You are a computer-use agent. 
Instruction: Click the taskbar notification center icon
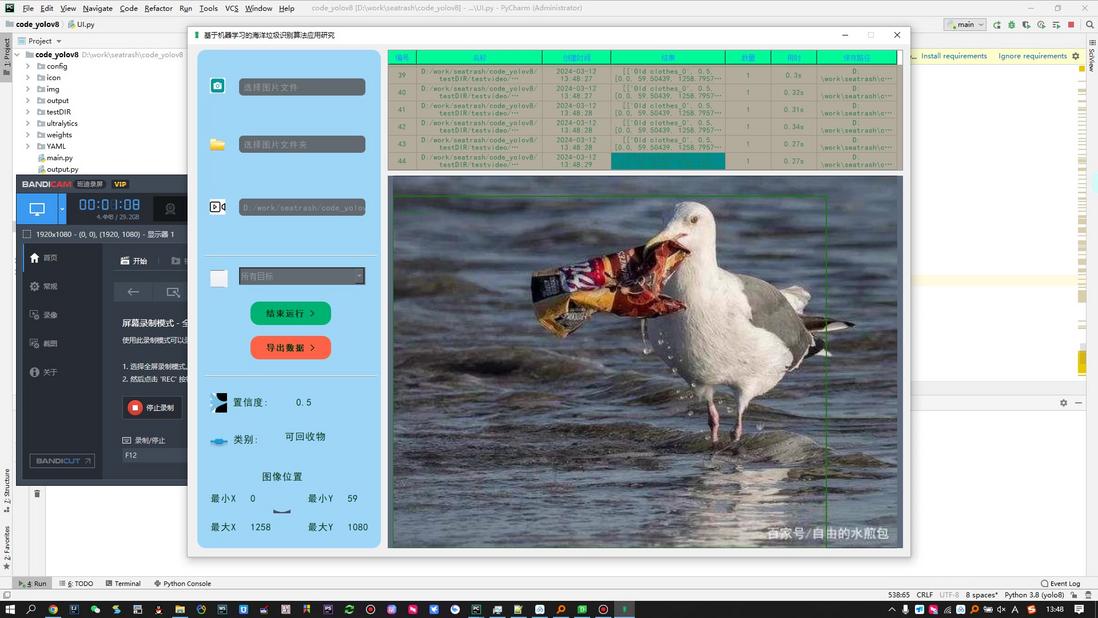[1079, 610]
